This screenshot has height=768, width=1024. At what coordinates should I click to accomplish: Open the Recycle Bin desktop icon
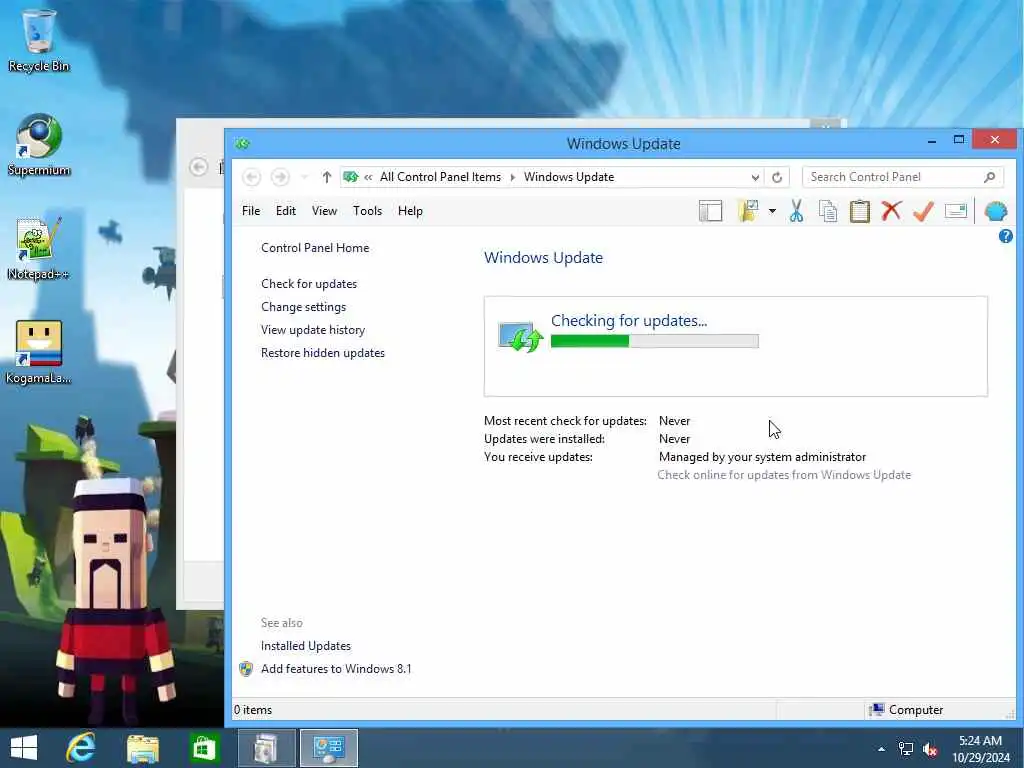coord(39,40)
